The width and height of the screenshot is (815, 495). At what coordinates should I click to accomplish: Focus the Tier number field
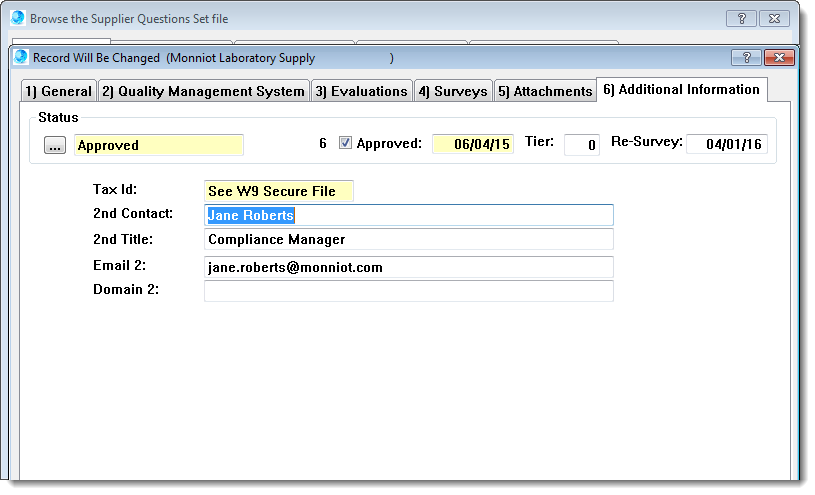click(581, 145)
